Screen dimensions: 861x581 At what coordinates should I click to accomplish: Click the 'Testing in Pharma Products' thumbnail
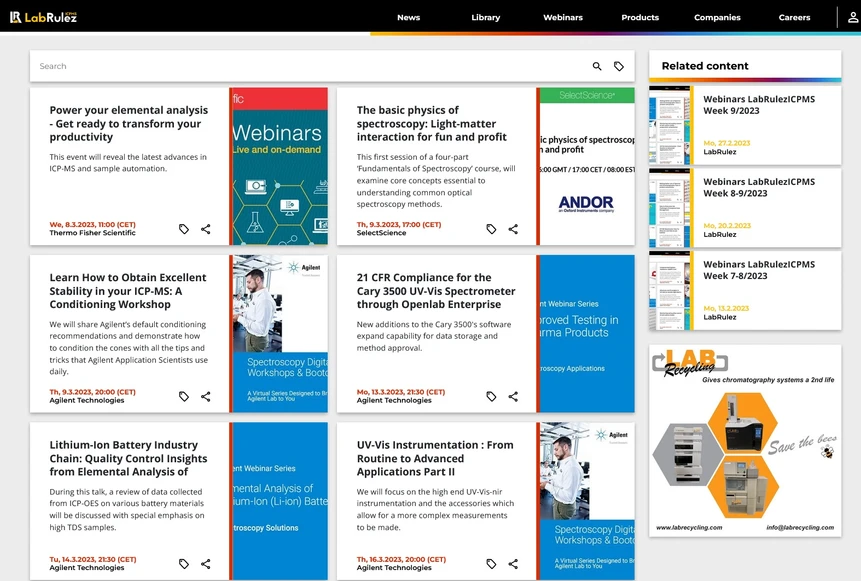click(585, 334)
